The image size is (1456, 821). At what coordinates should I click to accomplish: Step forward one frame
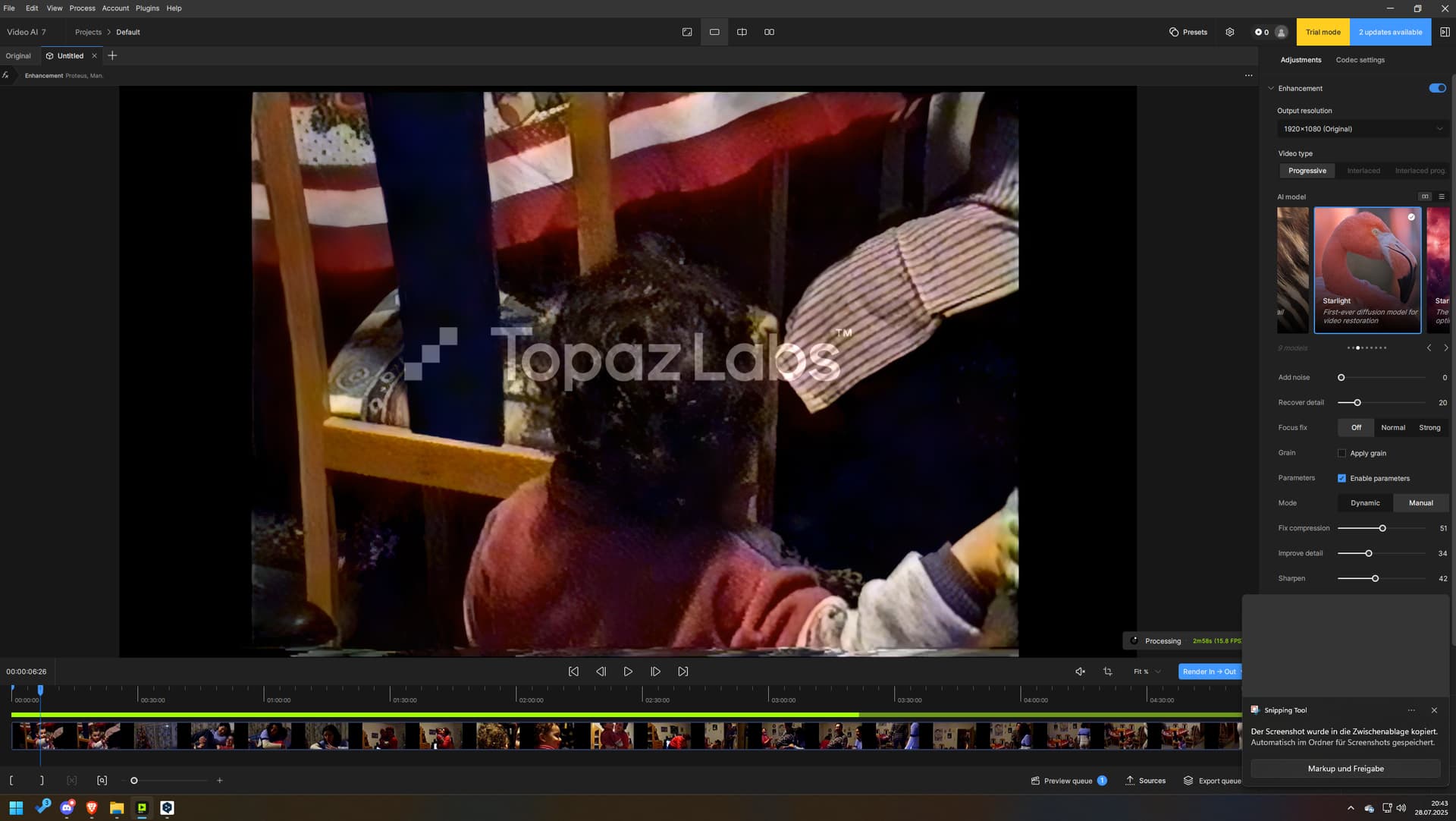pos(655,672)
